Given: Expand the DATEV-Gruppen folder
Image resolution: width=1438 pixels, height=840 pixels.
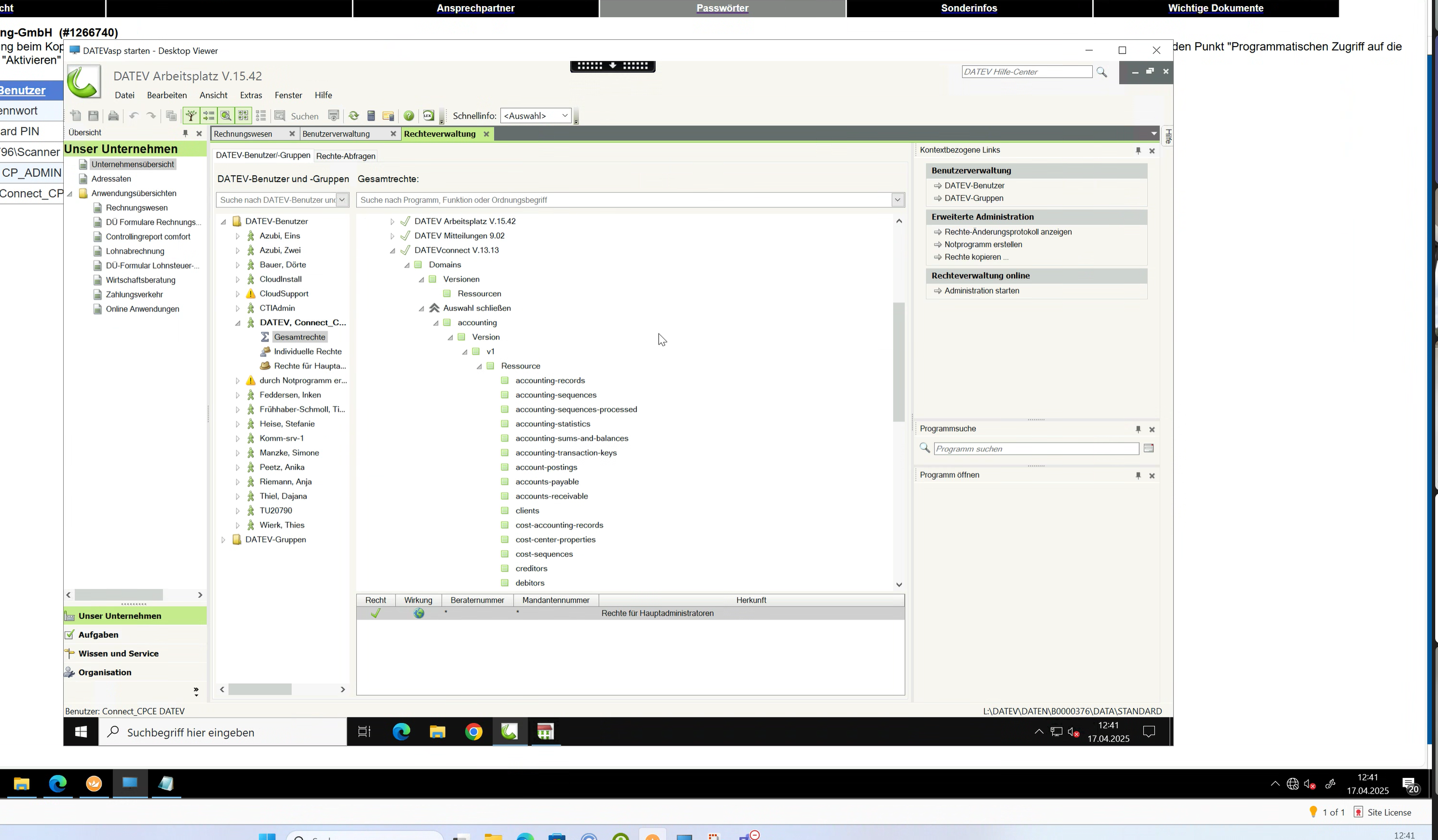Looking at the screenshot, I should 223,539.
